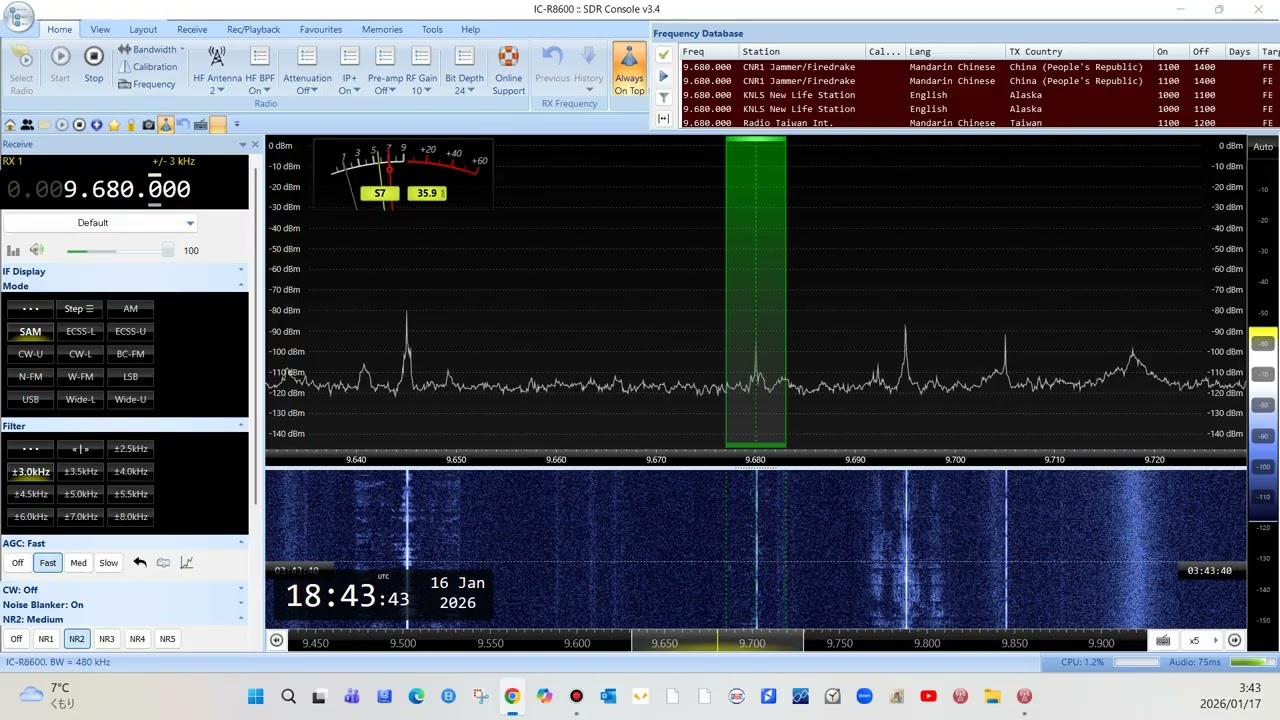Select BC-FM mode

pyautogui.click(x=130, y=354)
